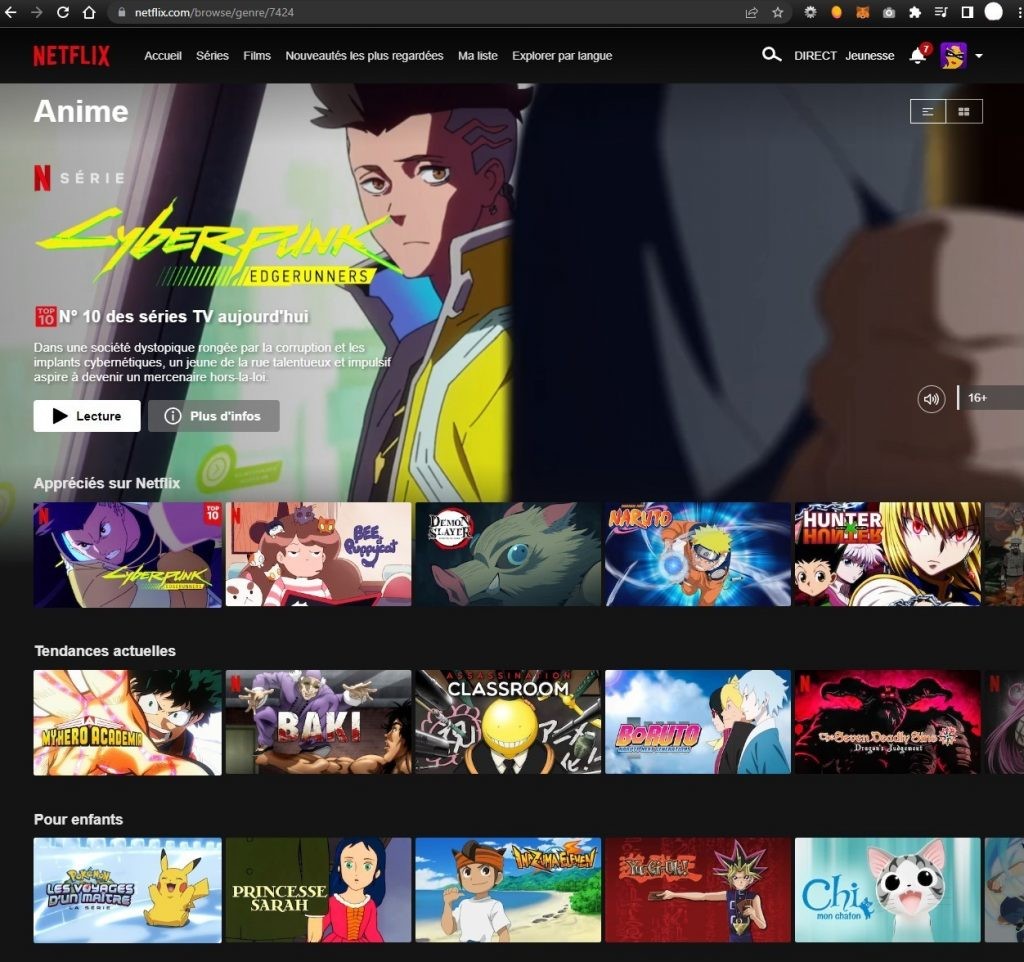1024x962 pixels.
Task: Open the Appréciés sur Netflix row title
Action: [x=107, y=483]
